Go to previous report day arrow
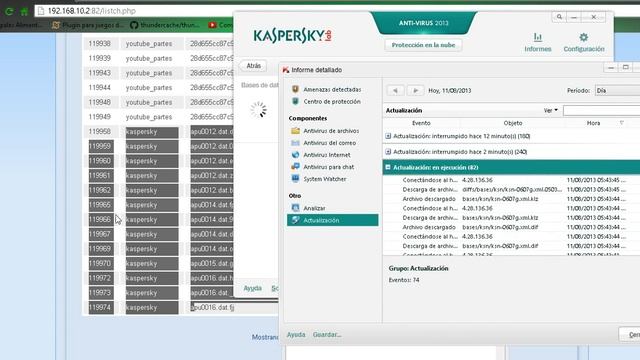 pos(395,90)
